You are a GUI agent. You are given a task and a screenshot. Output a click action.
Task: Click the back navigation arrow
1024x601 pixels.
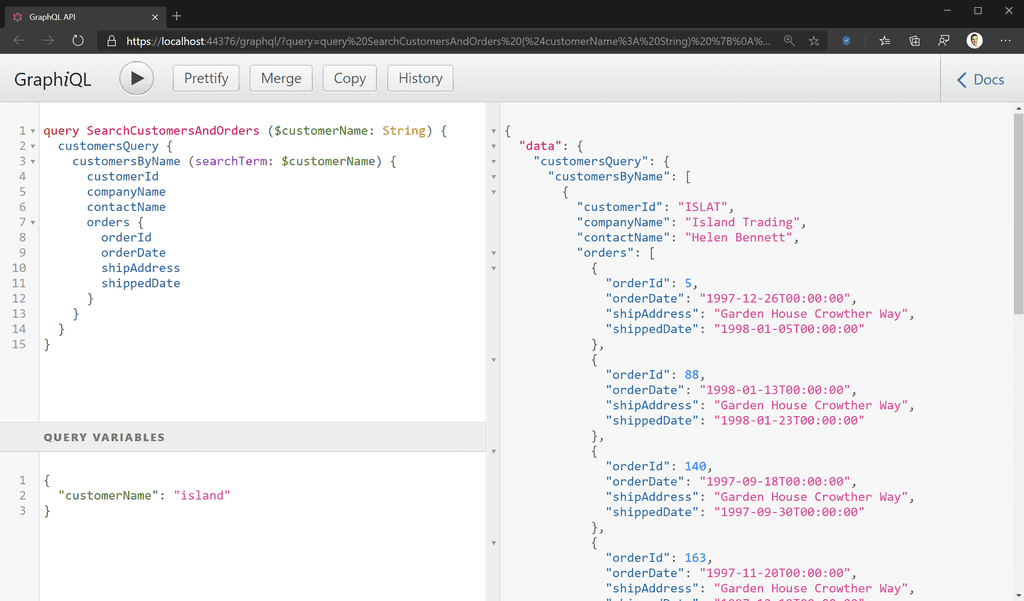click(x=20, y=40)
